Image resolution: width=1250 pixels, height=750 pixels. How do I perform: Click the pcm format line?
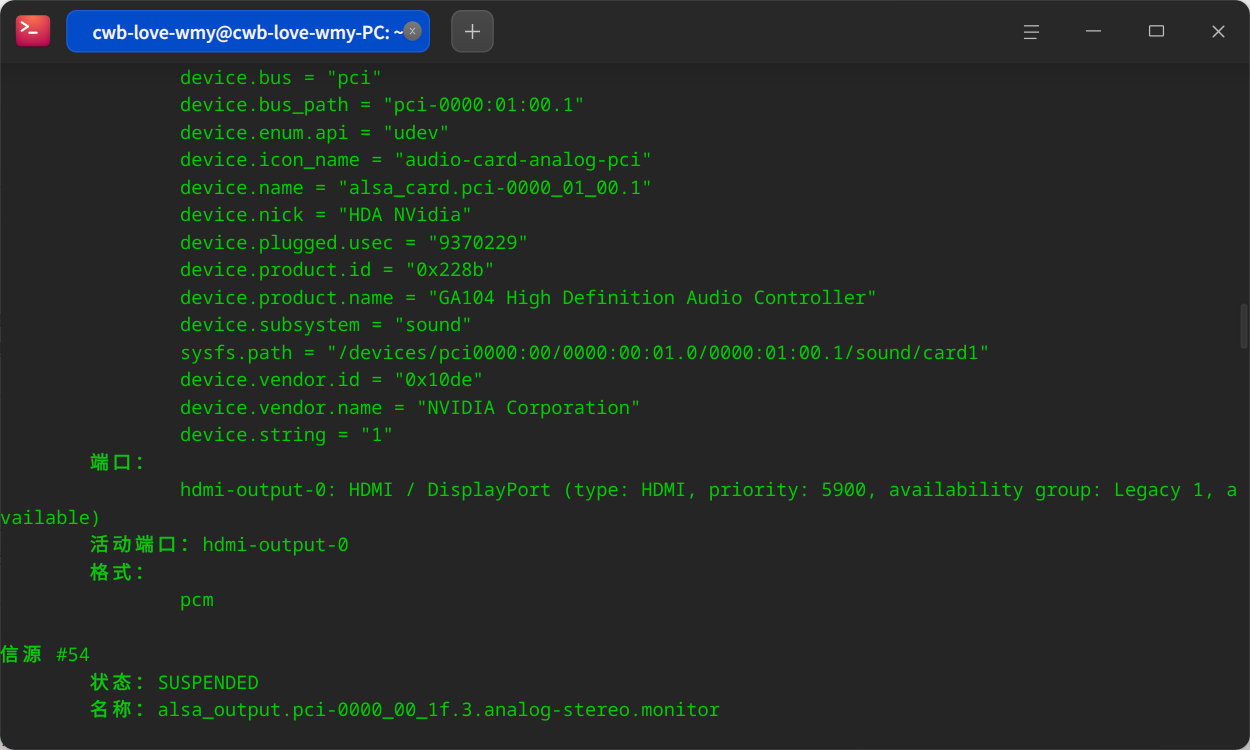point(197,601)
